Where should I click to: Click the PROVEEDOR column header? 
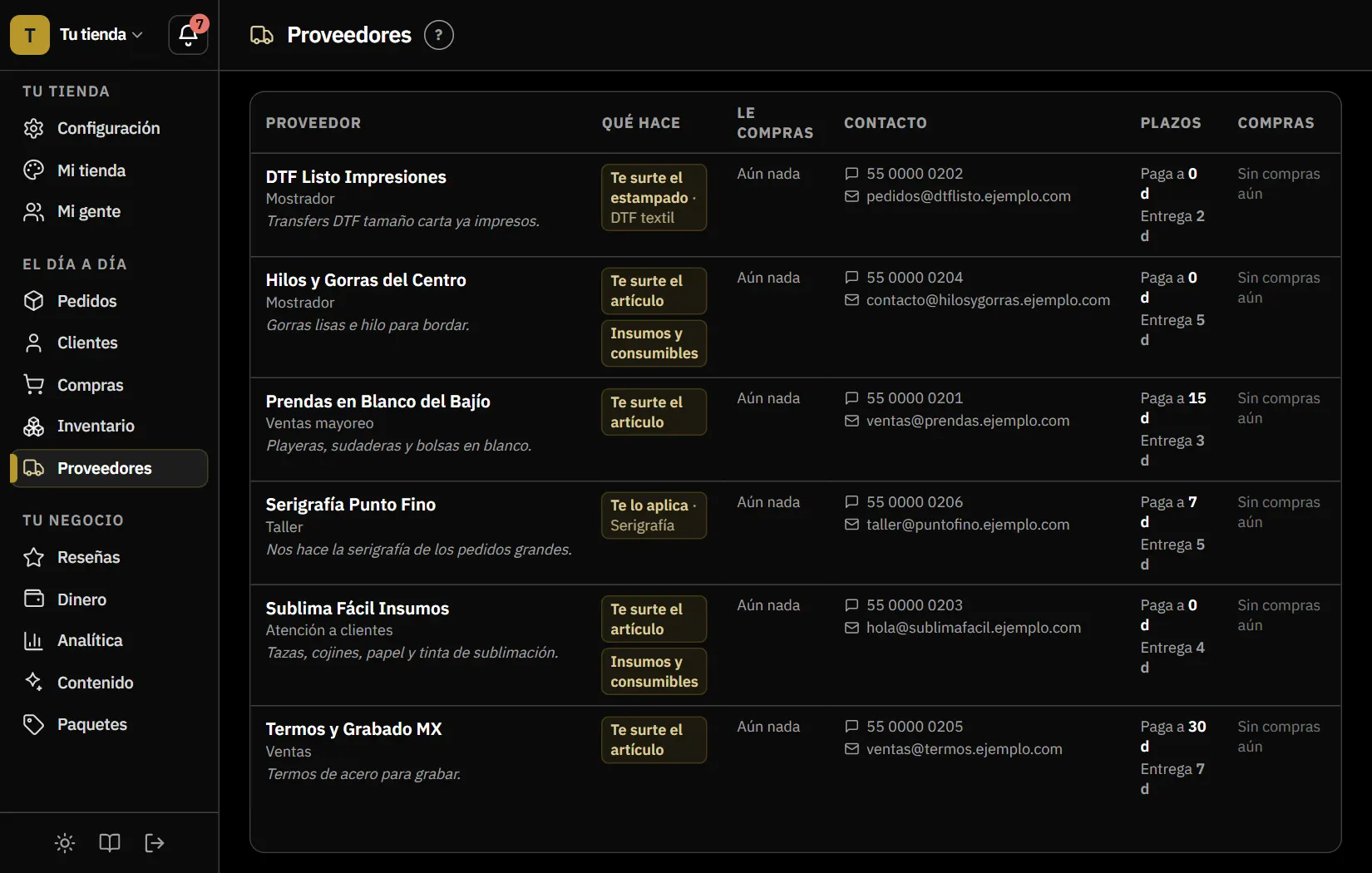click(313, 123)
